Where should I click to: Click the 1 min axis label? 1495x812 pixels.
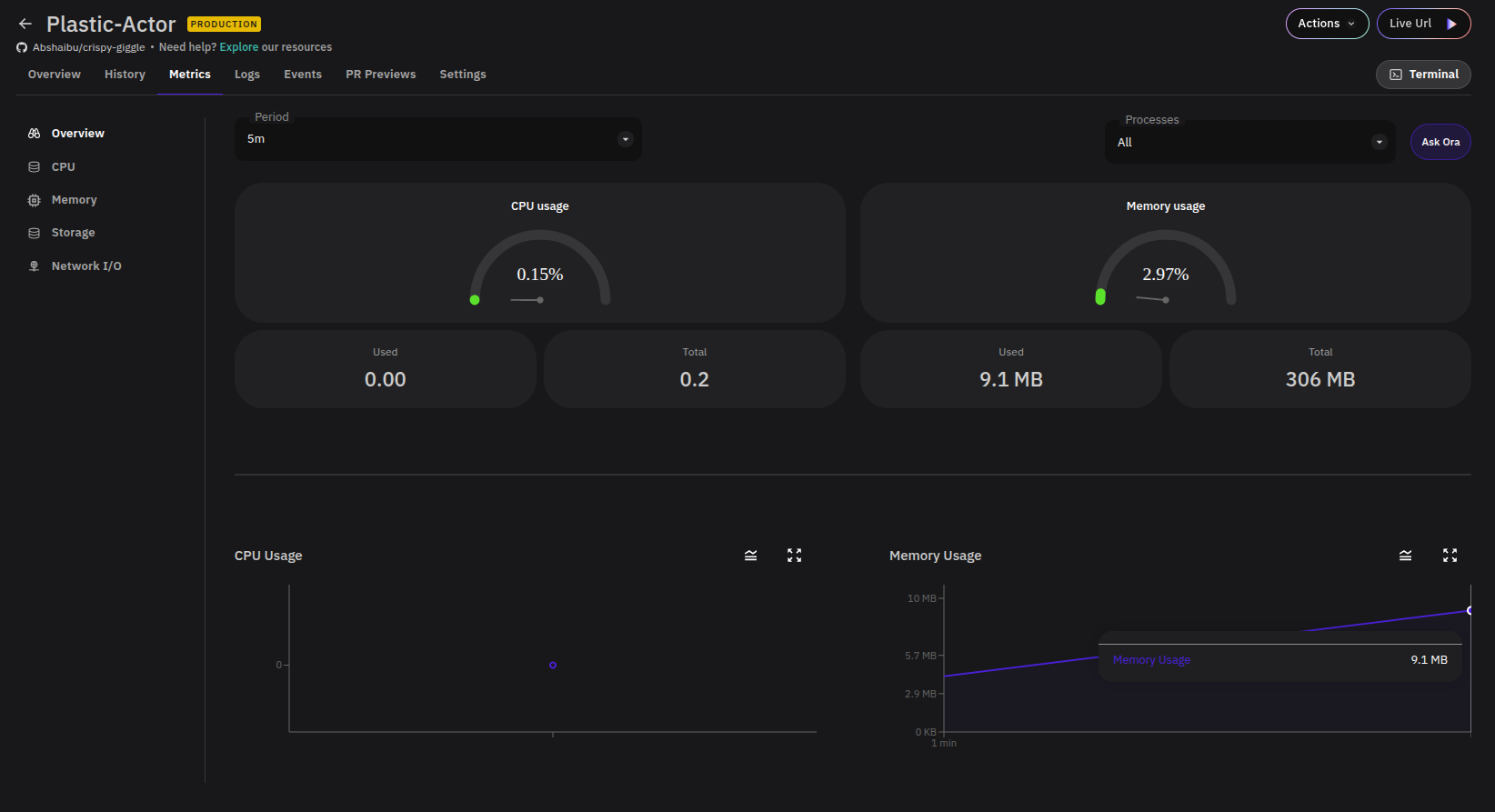pos(944,744)
